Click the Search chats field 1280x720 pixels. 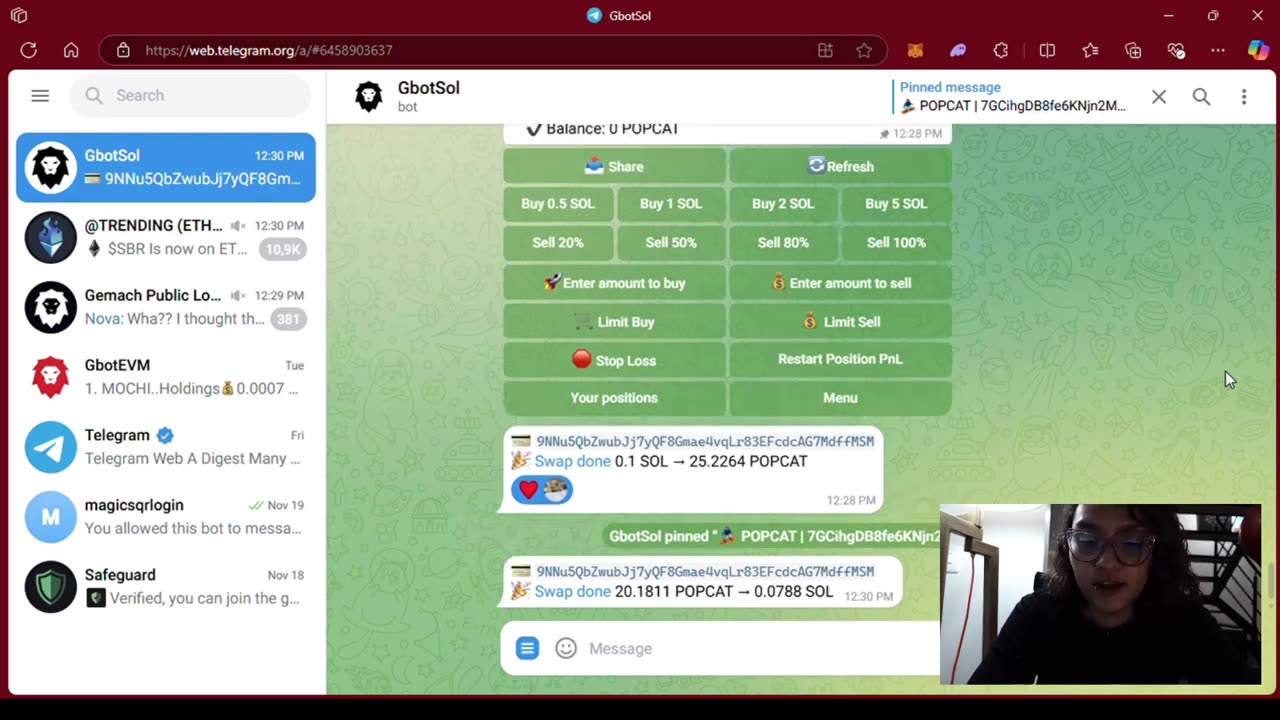tap(190, 96)
